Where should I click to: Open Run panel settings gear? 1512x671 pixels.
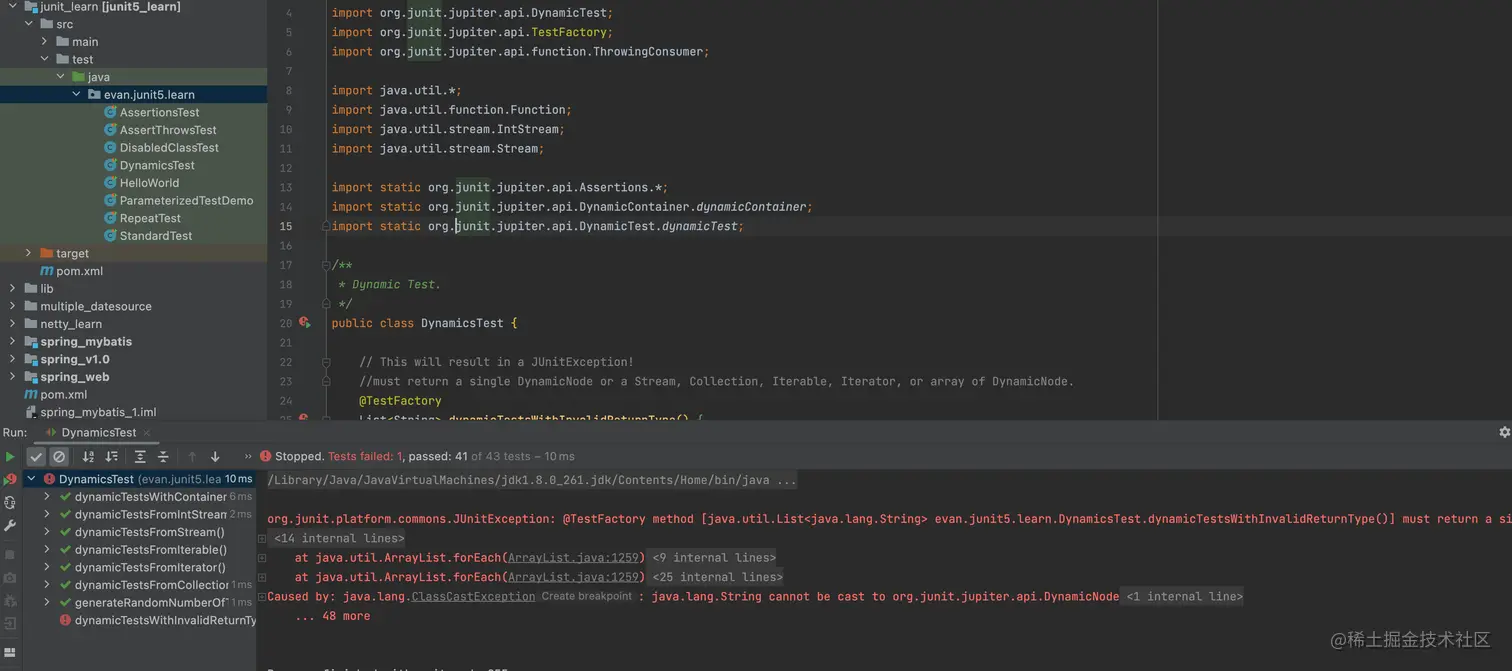[x=1504, y=432]
